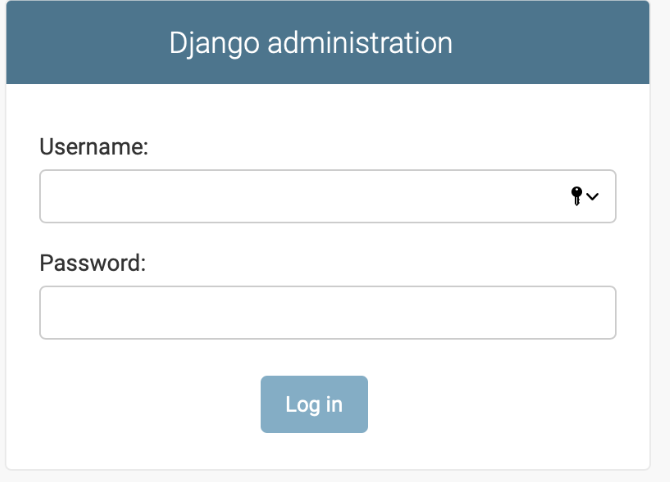The width and height of the screenshot is (670, 482).
Task: Click the Django administration header title
Action: 311,43
